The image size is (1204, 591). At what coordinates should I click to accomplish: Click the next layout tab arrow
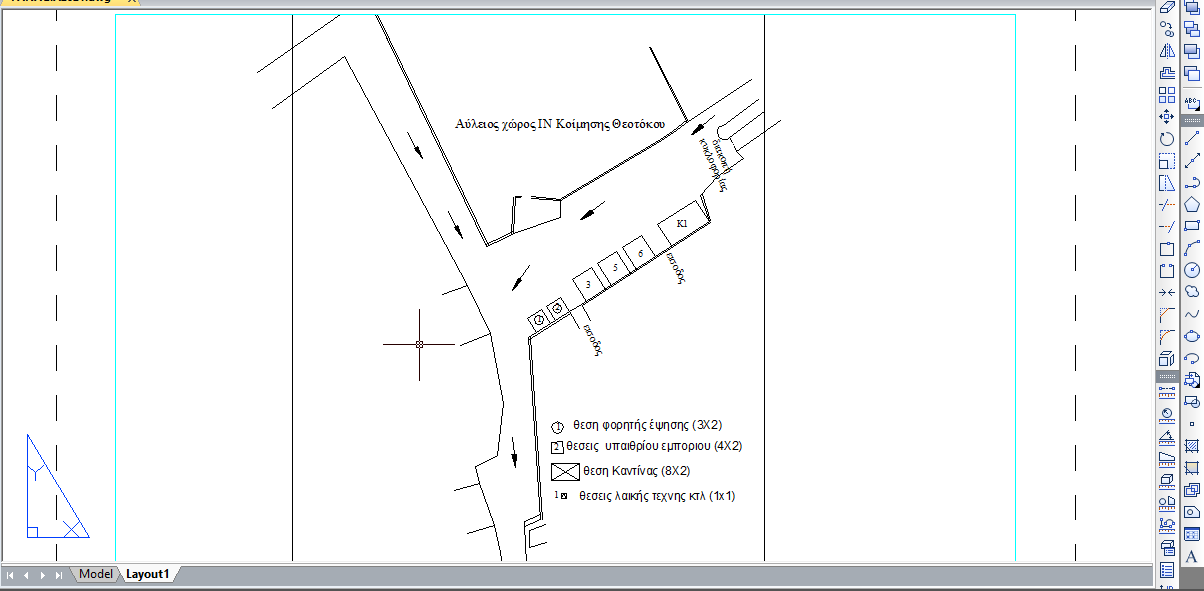(x=43, y=575)
